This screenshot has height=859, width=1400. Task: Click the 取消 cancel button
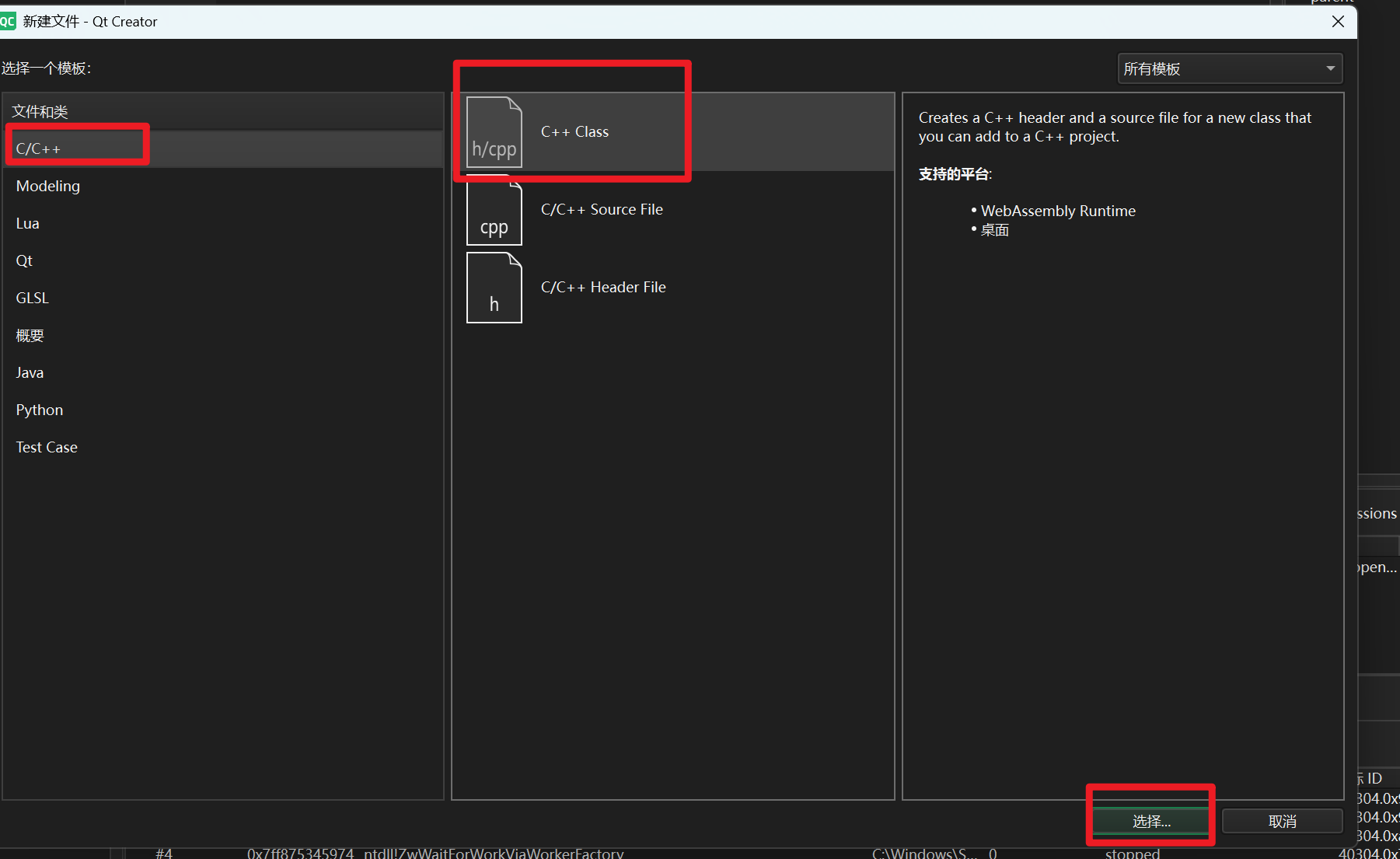1283,822
